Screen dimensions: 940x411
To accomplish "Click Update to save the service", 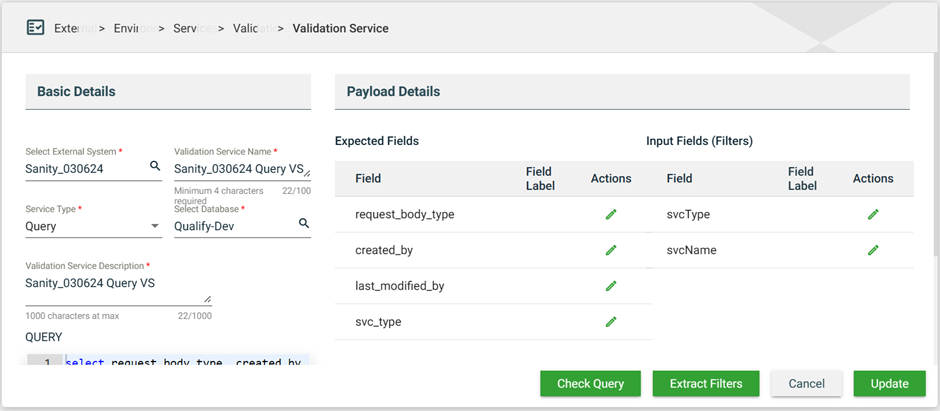I will (x=889, y=384).
